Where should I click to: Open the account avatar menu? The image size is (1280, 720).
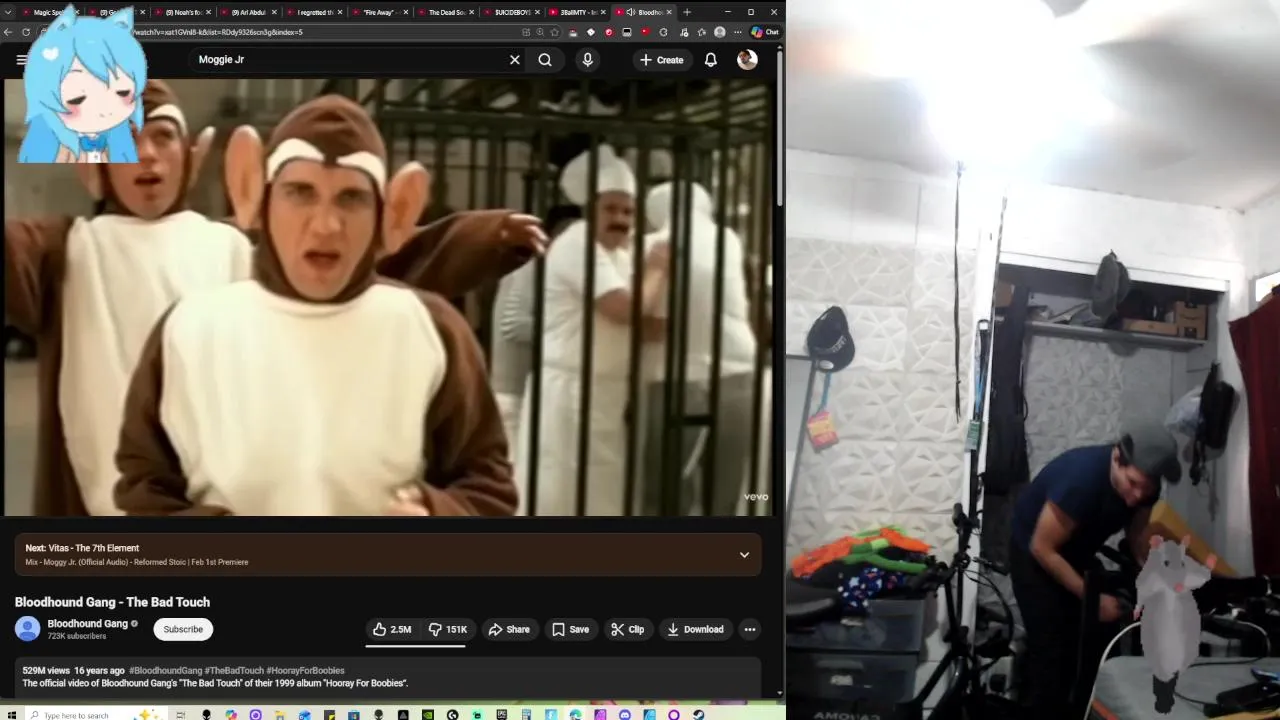coord(747,60)
